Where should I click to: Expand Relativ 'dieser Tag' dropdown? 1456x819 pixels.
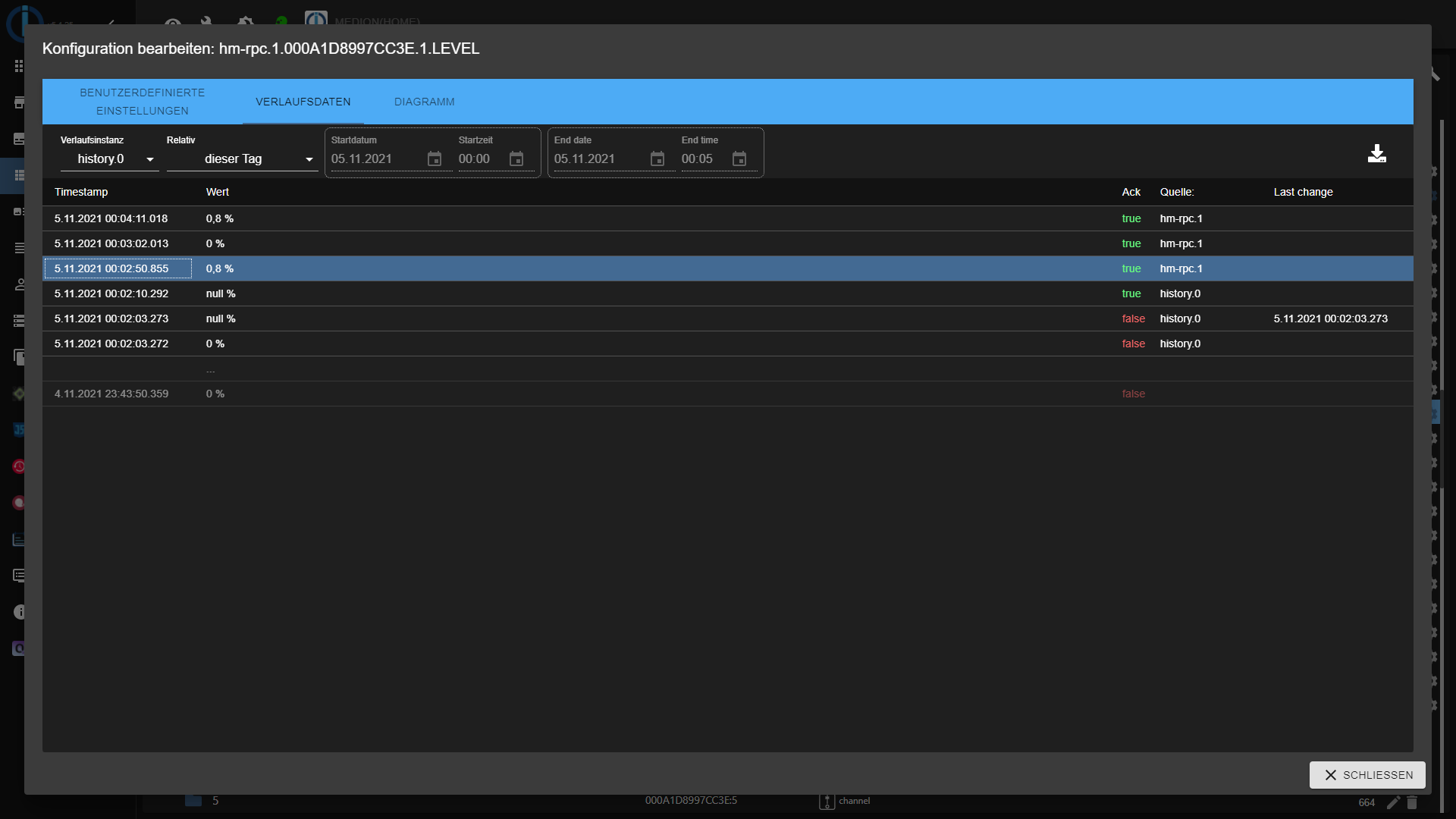243,159
